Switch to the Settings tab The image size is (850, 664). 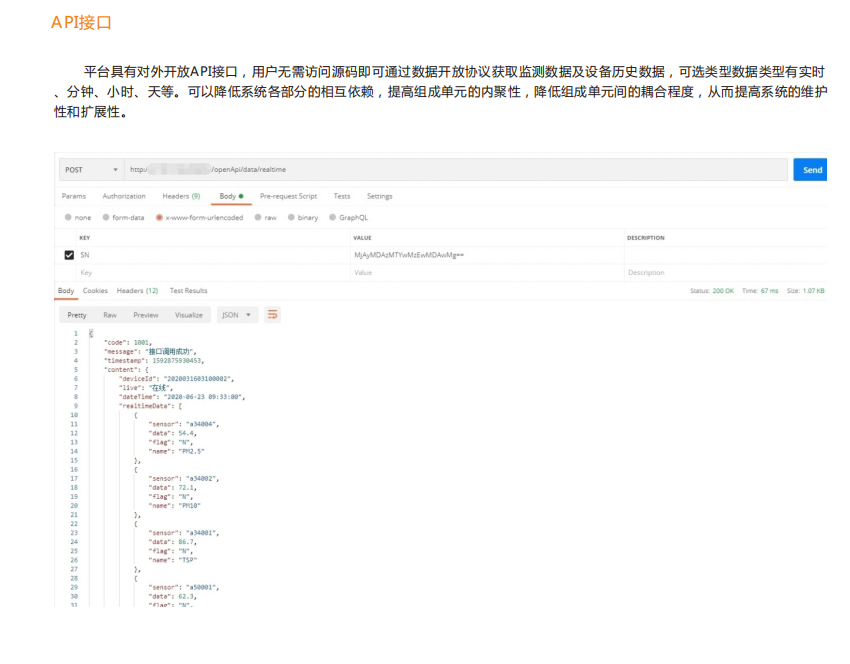coord(379,196)
